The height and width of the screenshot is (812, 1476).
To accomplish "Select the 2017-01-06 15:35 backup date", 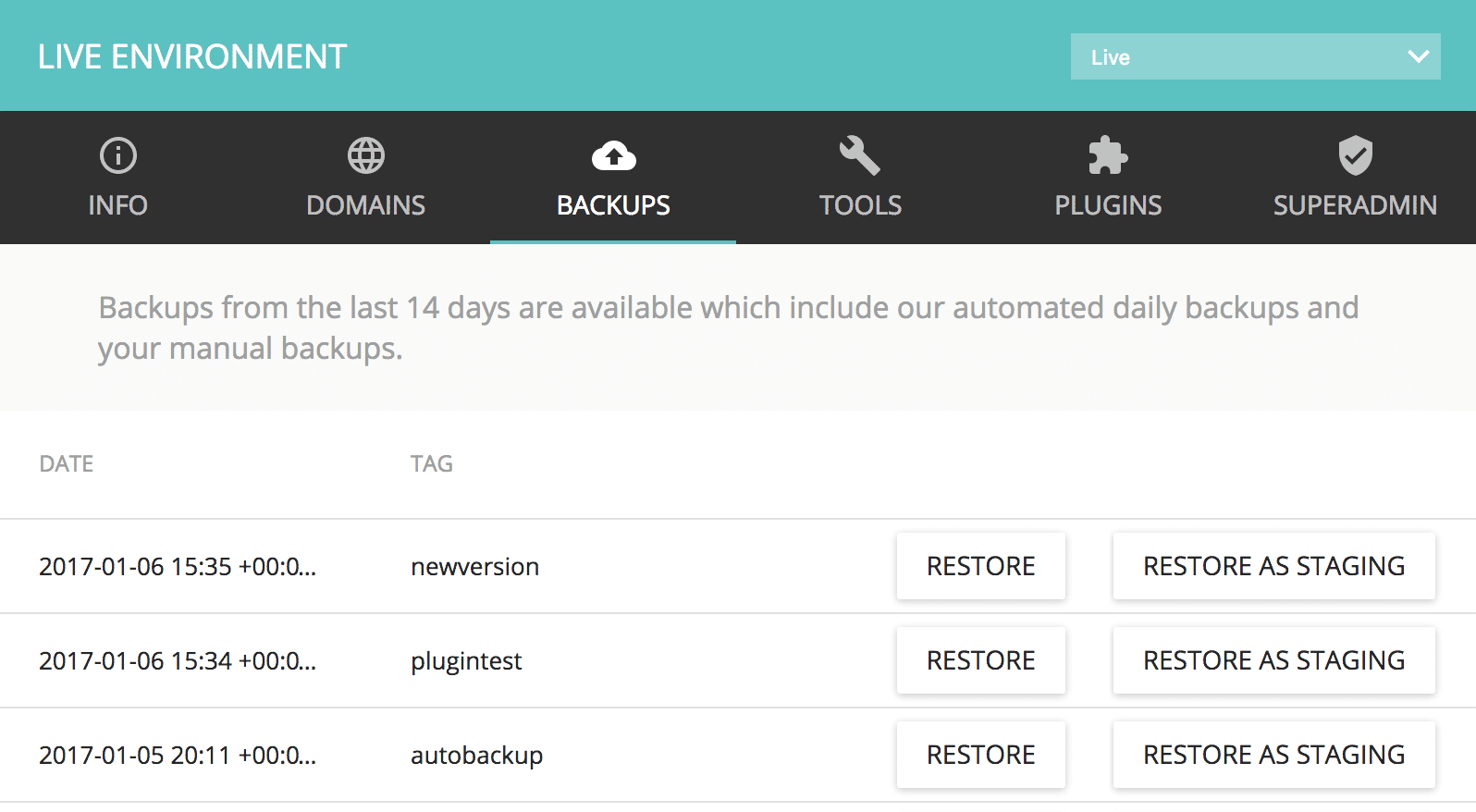I will [178, 567].
